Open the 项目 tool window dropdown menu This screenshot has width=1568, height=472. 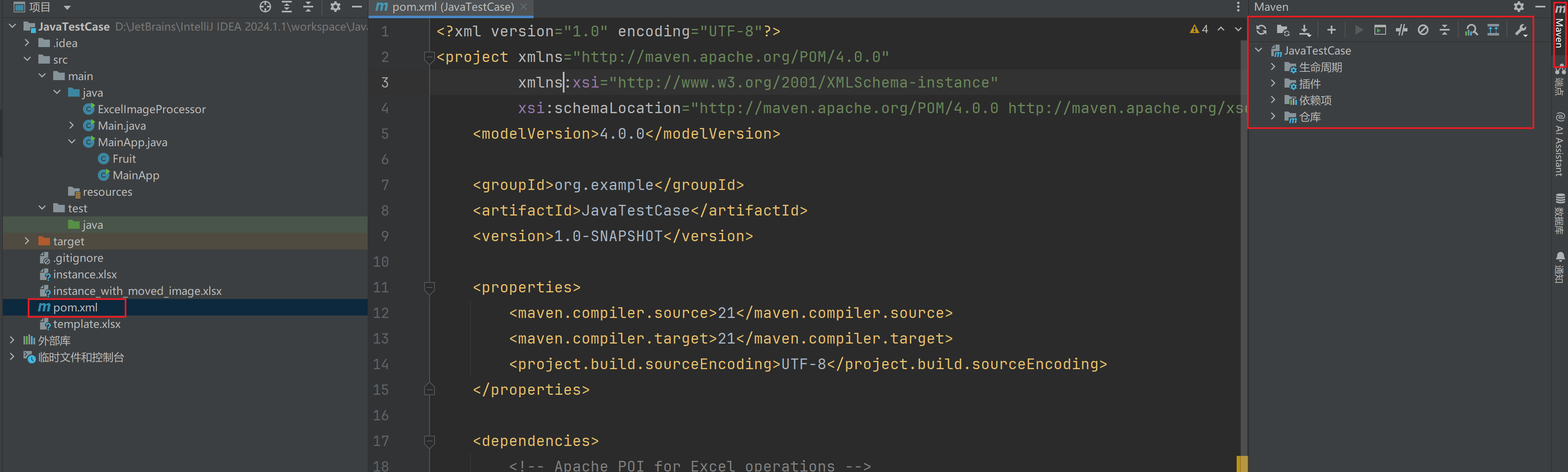[x=66, y=7]
